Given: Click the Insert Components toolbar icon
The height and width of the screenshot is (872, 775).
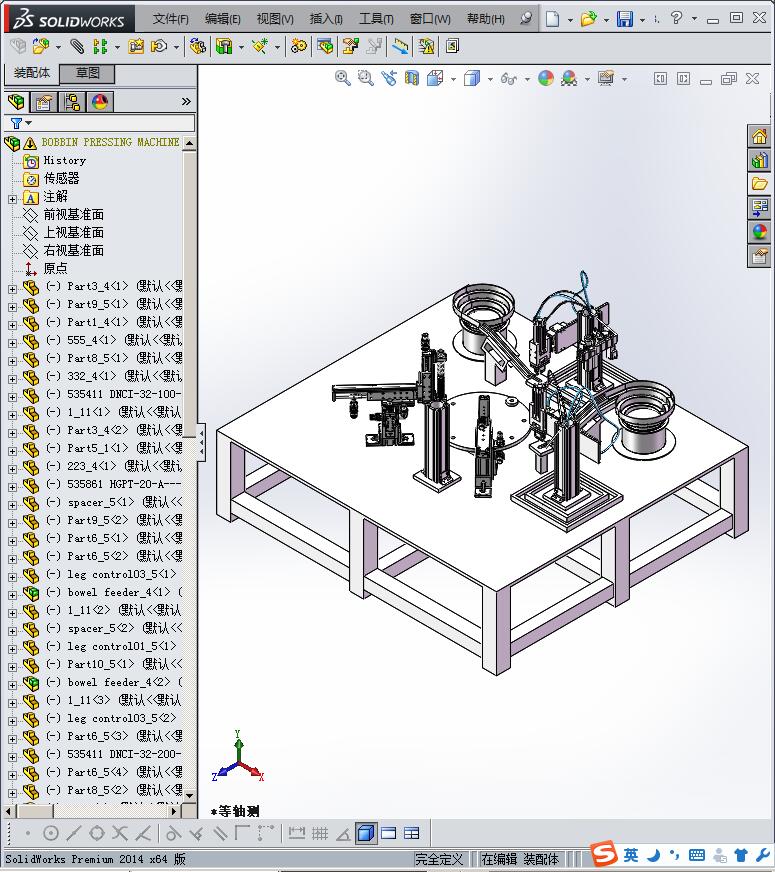Looking at the screenshot, I should click(x=41, y=46).
